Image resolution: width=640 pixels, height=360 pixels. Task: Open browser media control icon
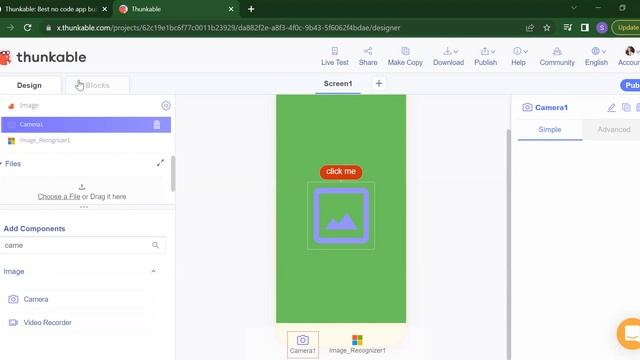[x=567, y=27]
